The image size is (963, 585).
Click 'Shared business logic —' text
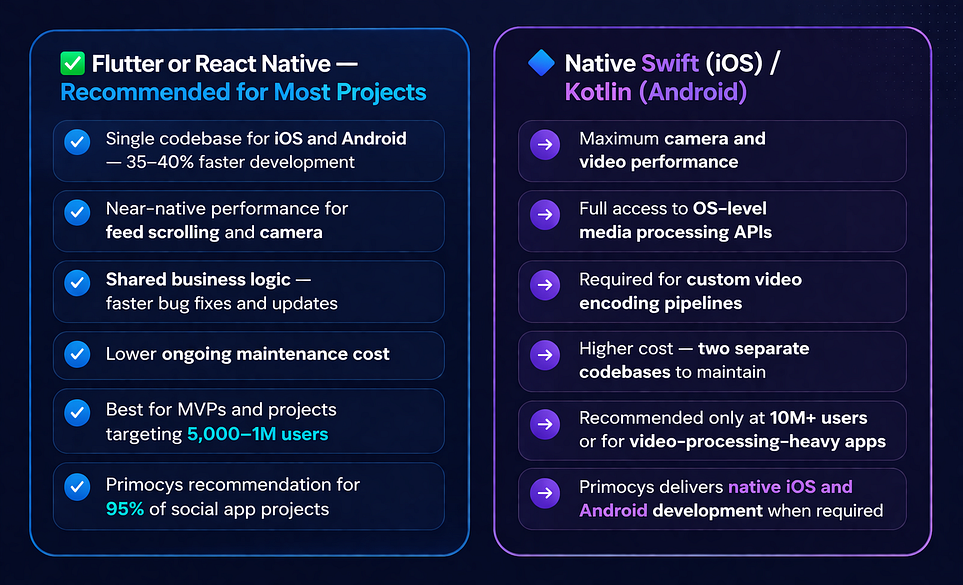pos(208,279)
